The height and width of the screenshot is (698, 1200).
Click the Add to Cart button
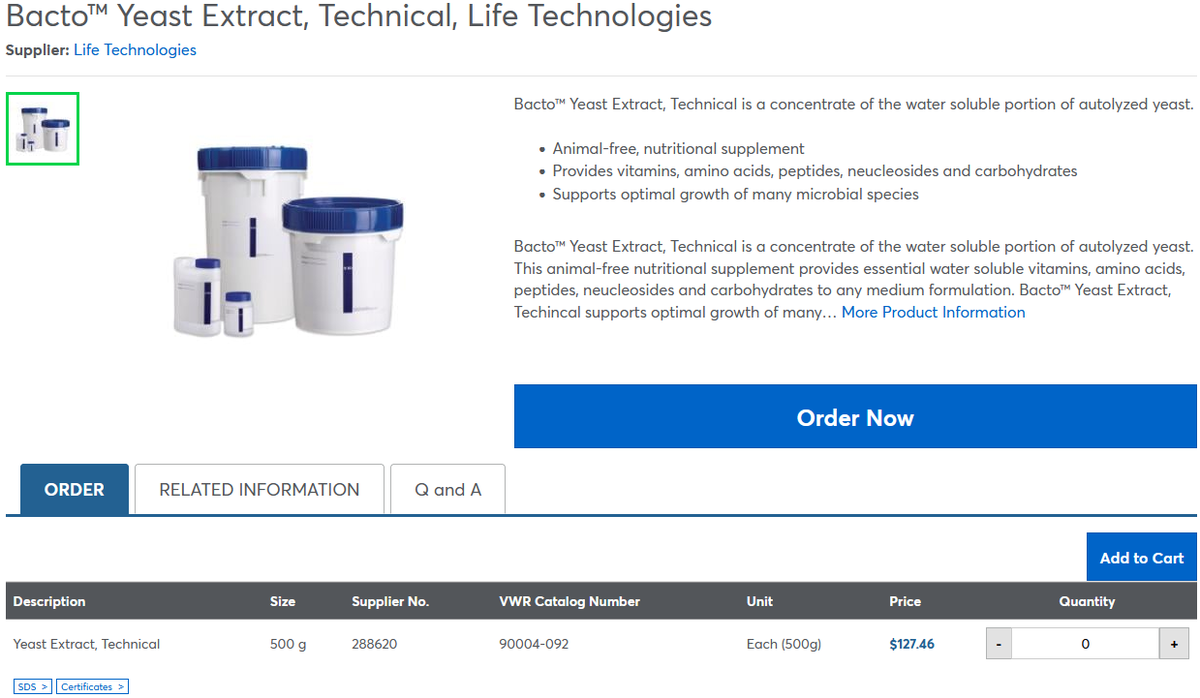point(1142,557)
